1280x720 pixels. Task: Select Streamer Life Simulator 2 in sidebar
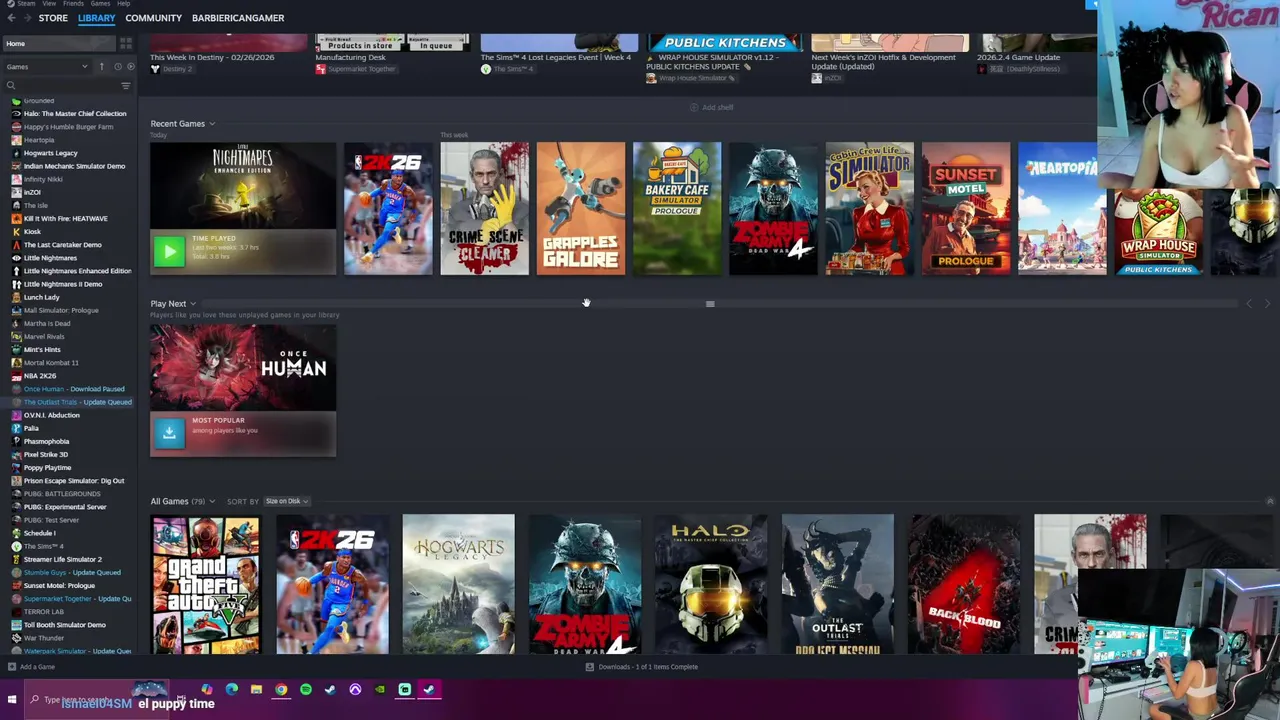pos(62,559)
